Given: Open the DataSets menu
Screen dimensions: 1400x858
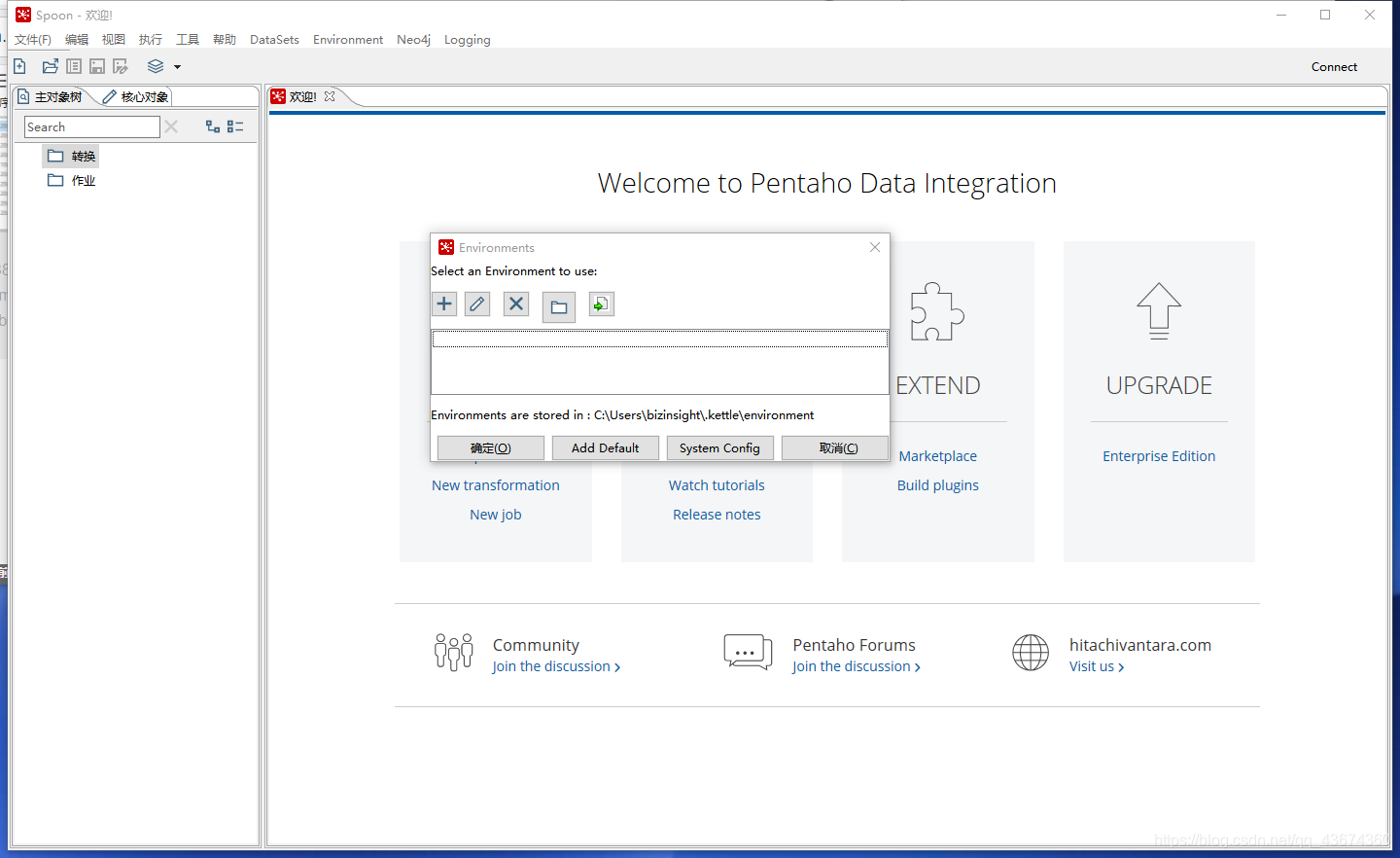Looking at the screenshot, I should [x=274, y=40].
